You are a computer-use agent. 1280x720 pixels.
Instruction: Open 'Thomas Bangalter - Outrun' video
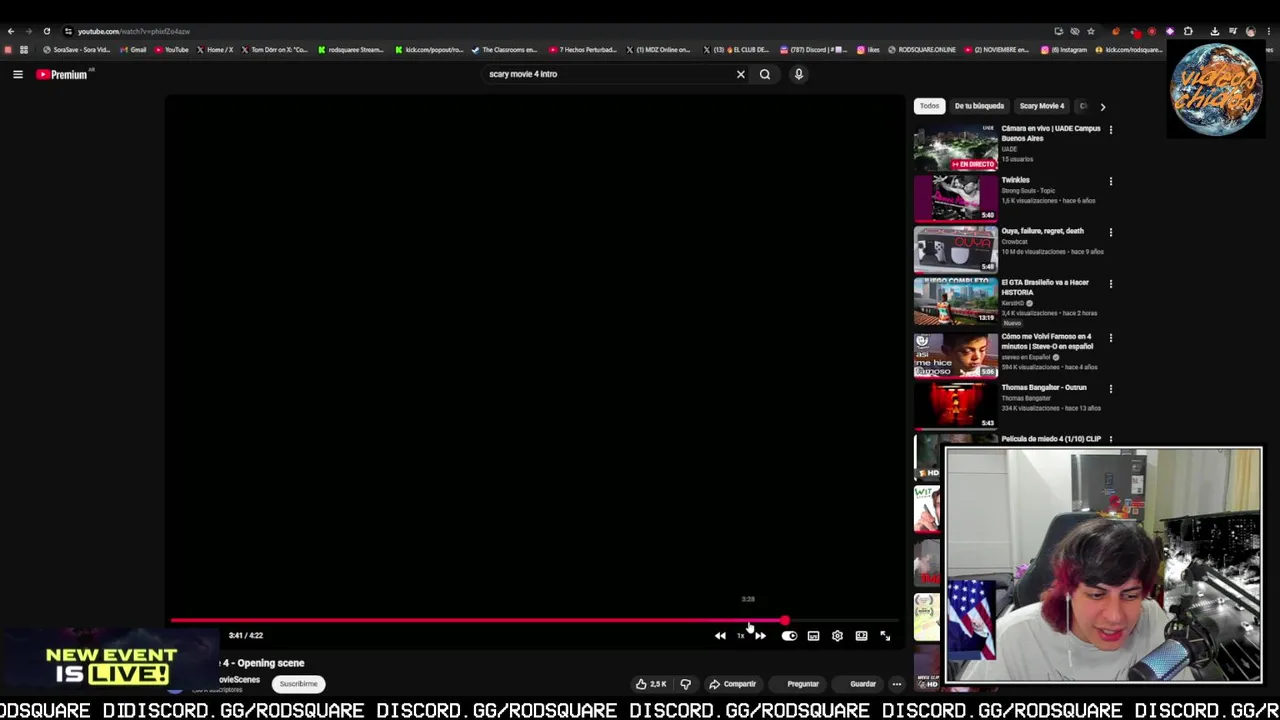pyautogui.click(x=1044, y=387)
